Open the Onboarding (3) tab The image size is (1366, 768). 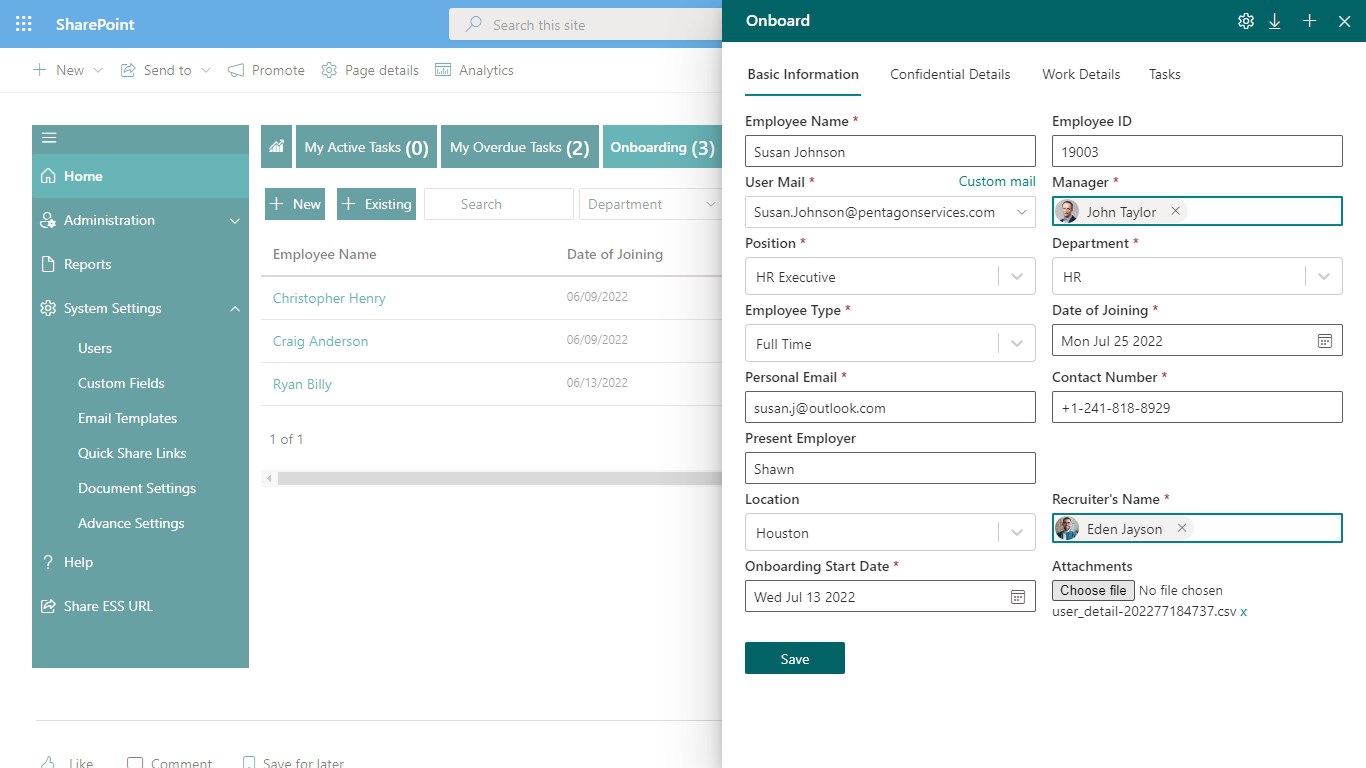[662, 147]
